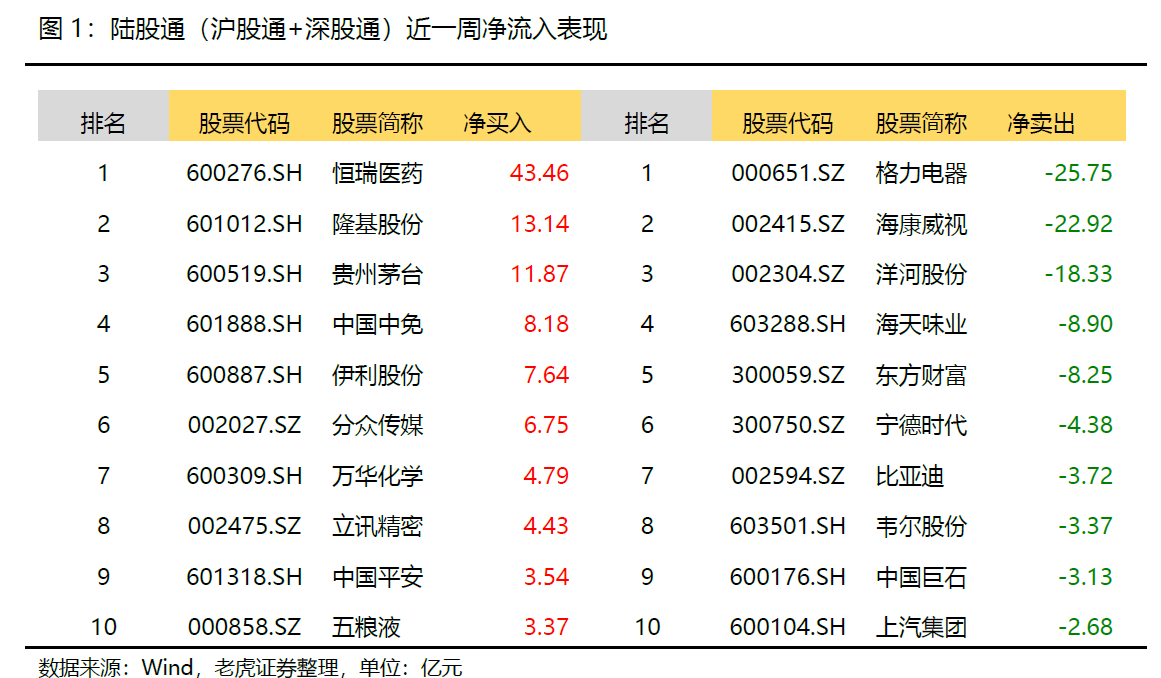Click stock code 600176.SH
1161x678 pixels.
click(x=788, y=577)
